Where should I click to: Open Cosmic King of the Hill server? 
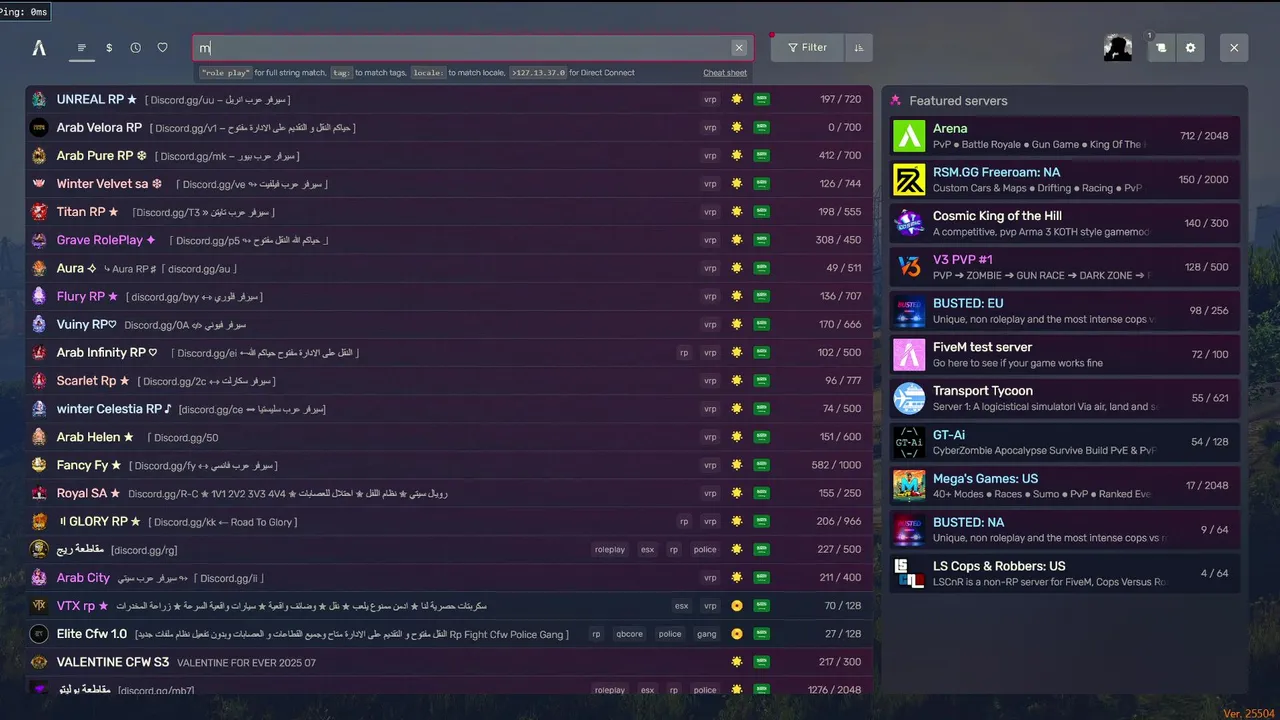[1065, 223]
